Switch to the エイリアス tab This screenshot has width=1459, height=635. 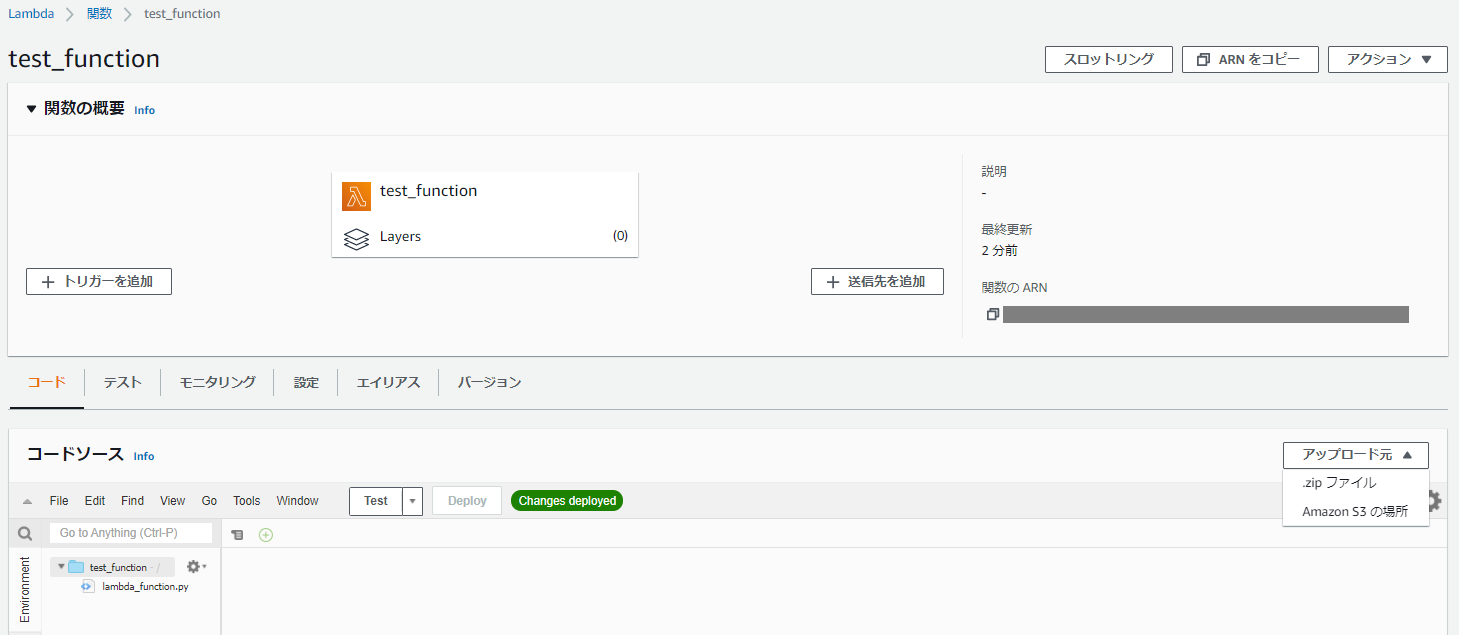click(388, 382)
